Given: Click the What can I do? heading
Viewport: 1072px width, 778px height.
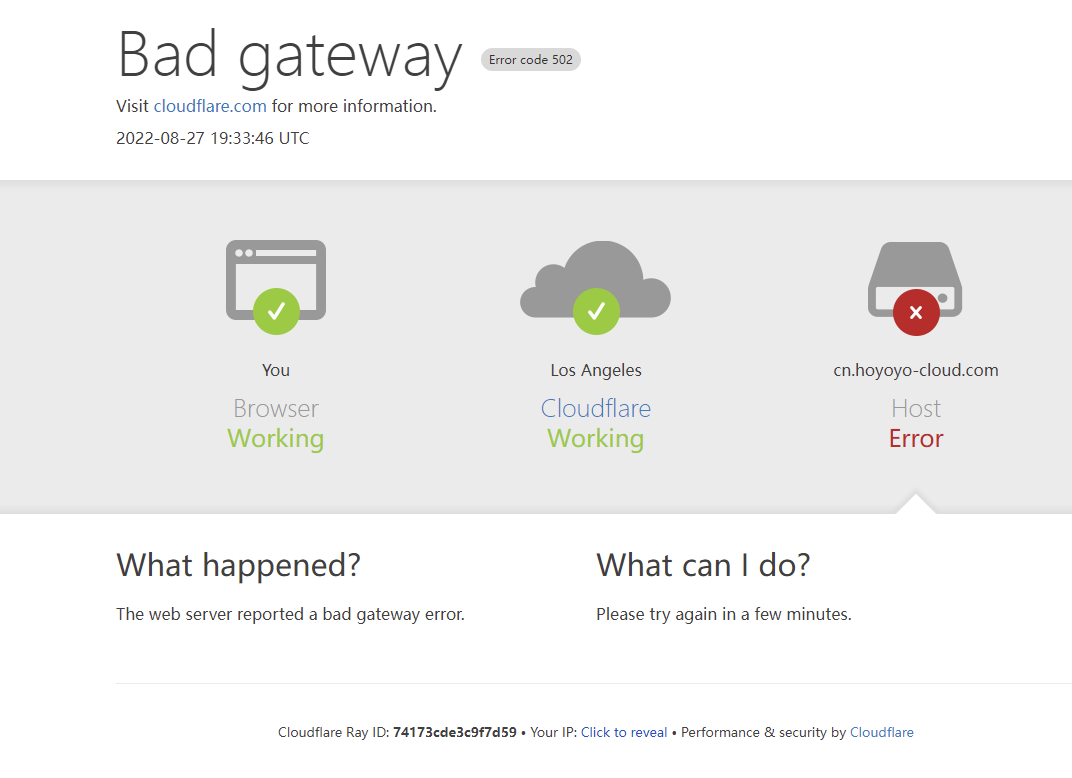Looking at the screenshot, I should pos(704,565).
